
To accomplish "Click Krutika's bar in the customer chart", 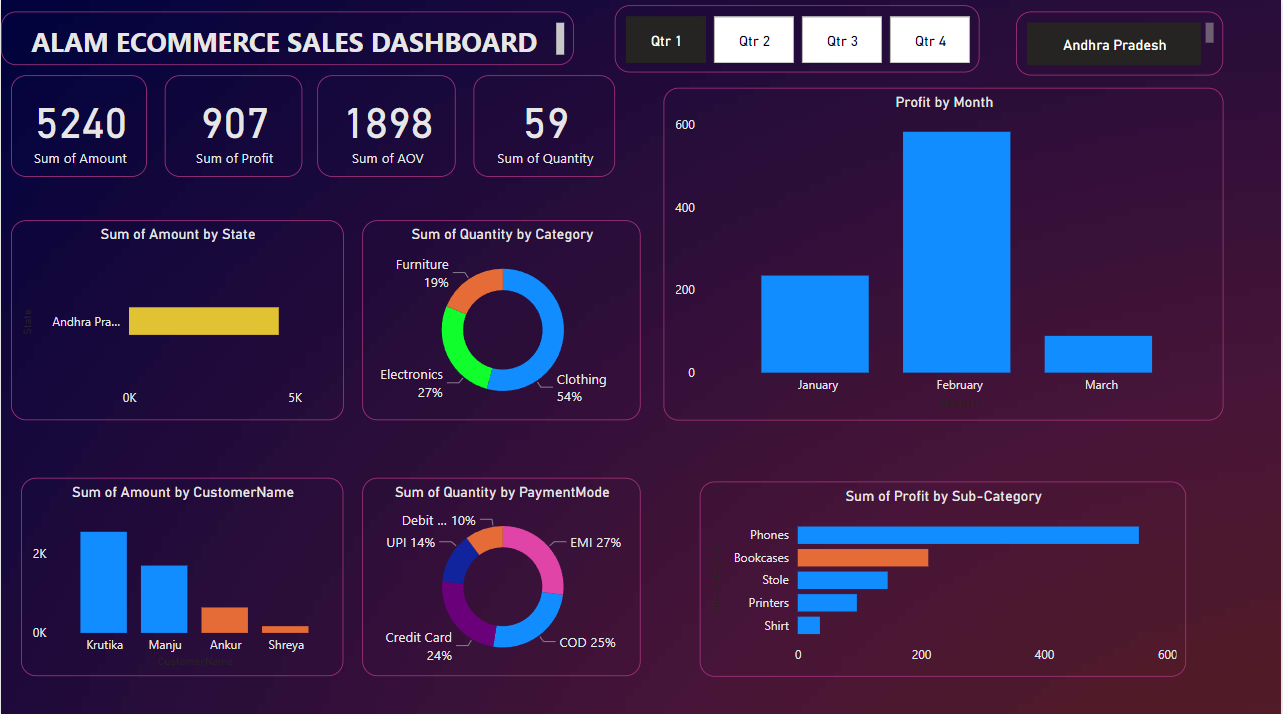I will click(104, 582).
